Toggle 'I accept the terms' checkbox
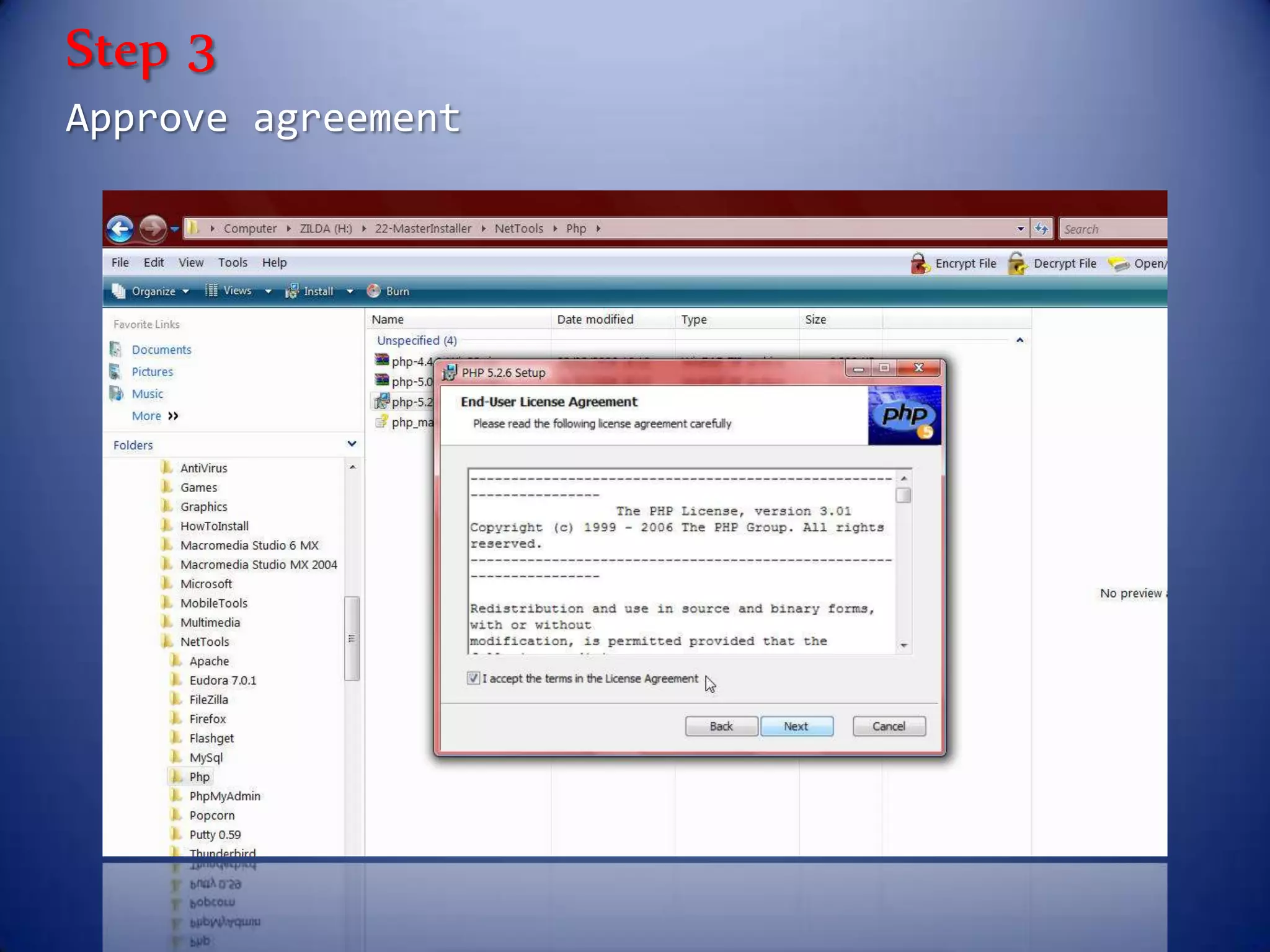Viewport: 1270px width, 952px height. pos(473,678)
